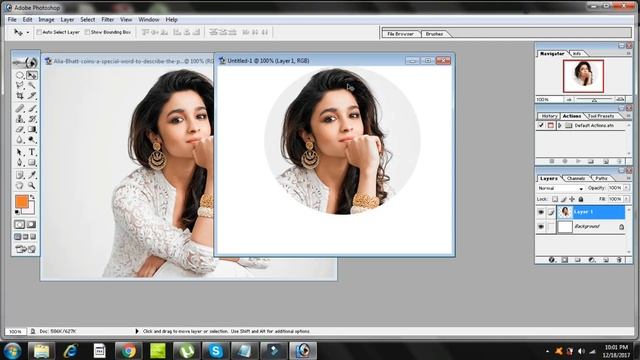Select the Healing Brush tool
The width and height of the screenshot is (640, 360).
[20, 109]
